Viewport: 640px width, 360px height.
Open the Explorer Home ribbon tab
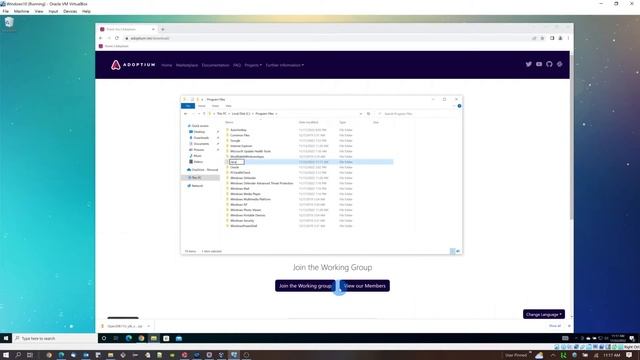click(202, 106)
